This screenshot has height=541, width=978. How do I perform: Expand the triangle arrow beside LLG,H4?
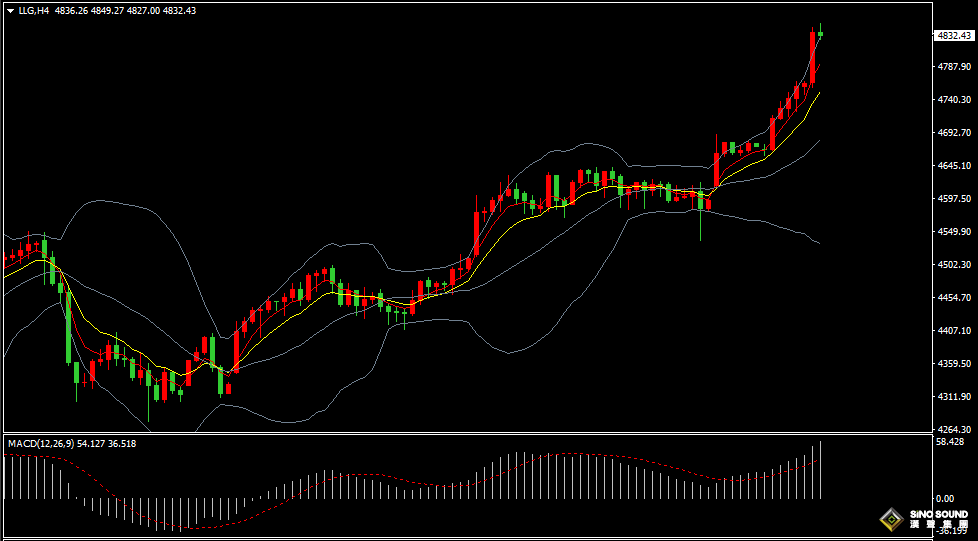tap(10, 11)
